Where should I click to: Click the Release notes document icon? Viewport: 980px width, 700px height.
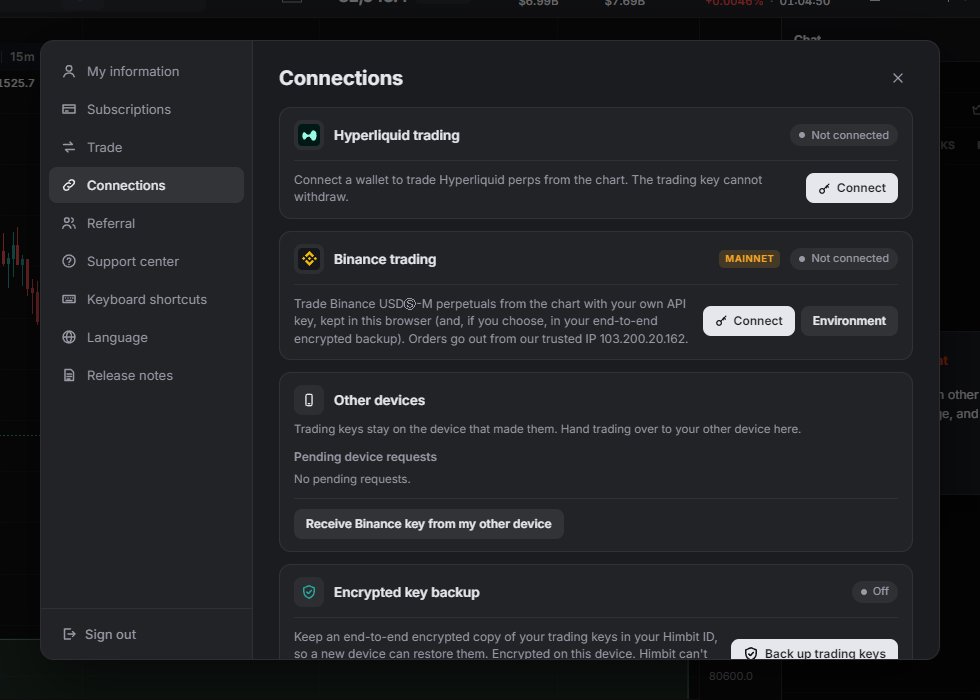pos(69,376)
